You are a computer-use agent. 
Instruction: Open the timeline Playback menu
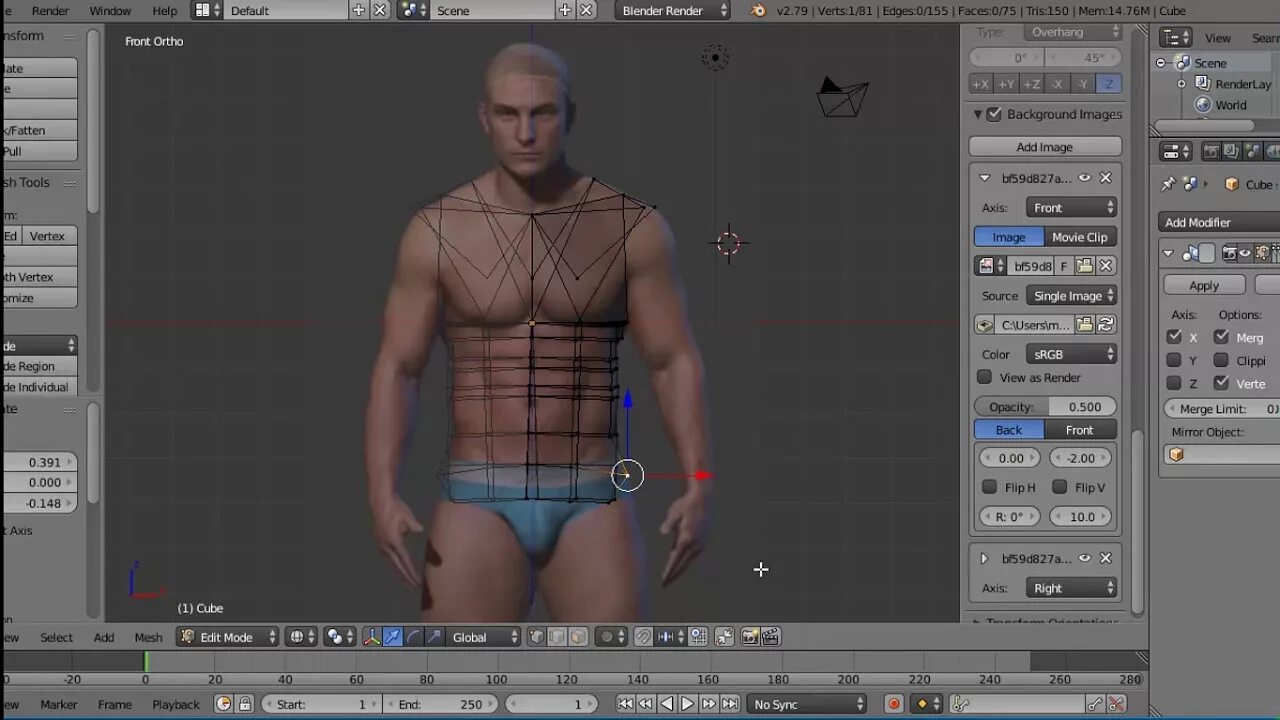click(176, 704)
